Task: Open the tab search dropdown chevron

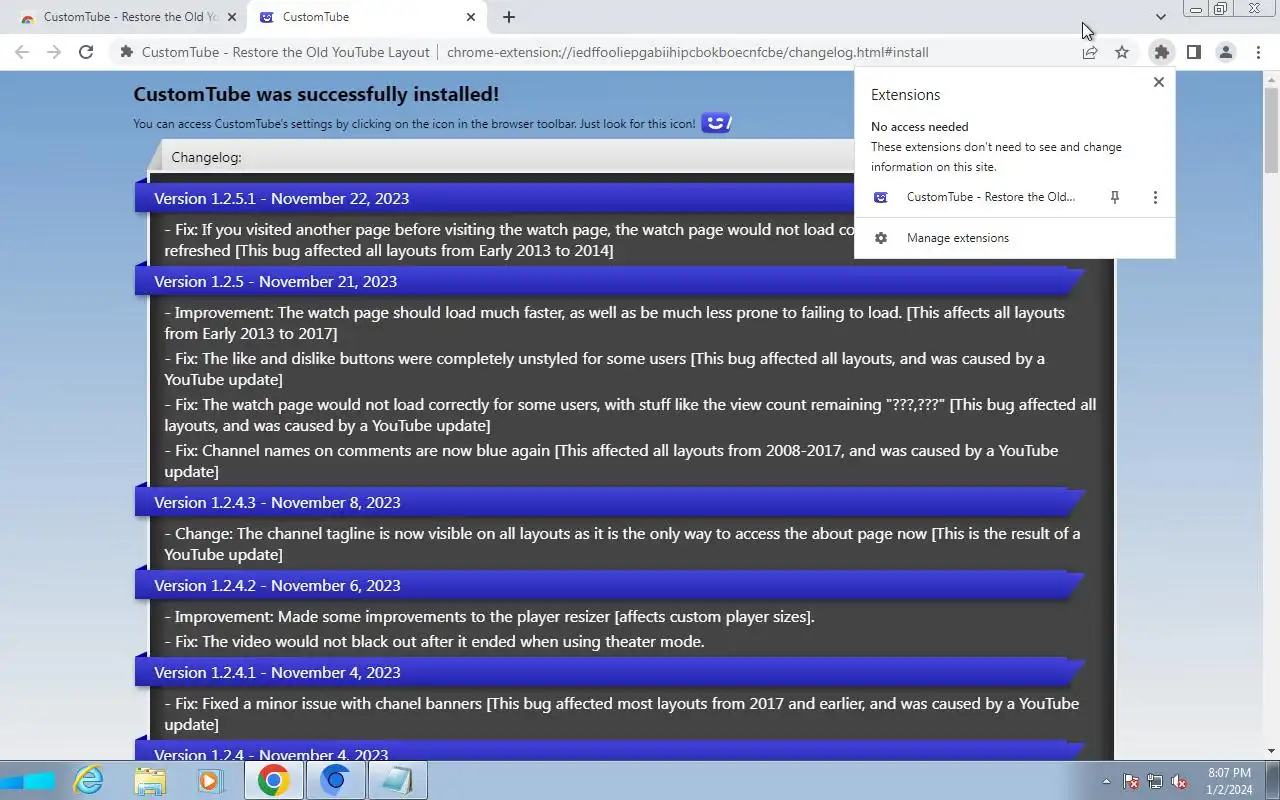Action: click(x=1160, y=17)
